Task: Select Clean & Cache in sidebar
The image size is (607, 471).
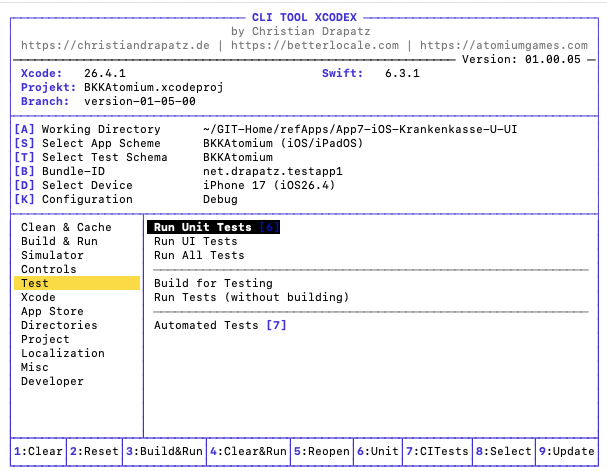Action: (66, 227)
